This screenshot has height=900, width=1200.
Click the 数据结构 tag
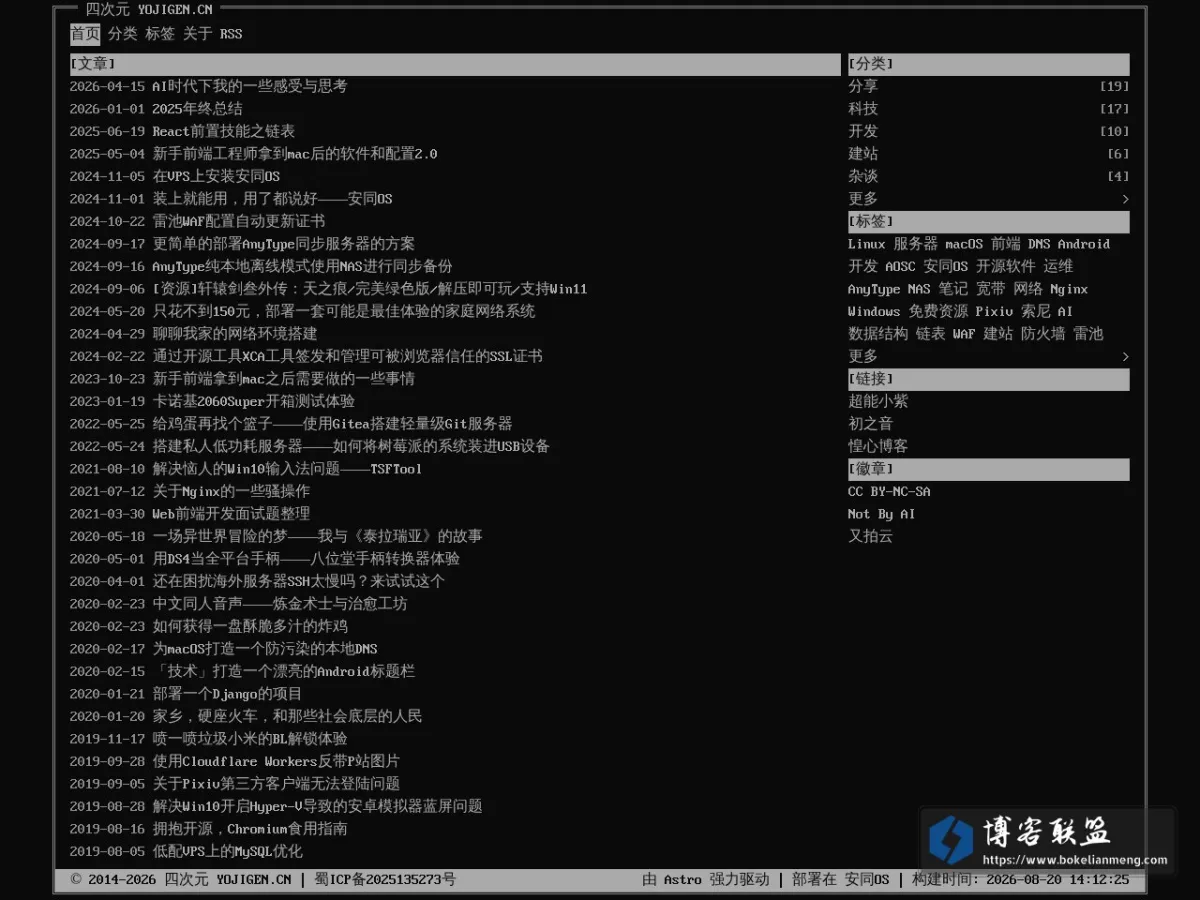click(x=878, y=334)
